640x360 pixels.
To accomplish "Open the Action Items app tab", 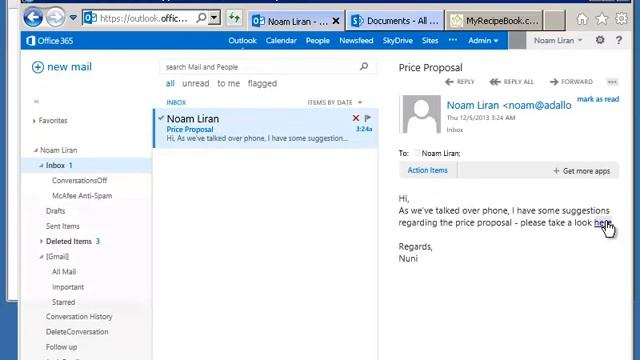I will [427, 171].
